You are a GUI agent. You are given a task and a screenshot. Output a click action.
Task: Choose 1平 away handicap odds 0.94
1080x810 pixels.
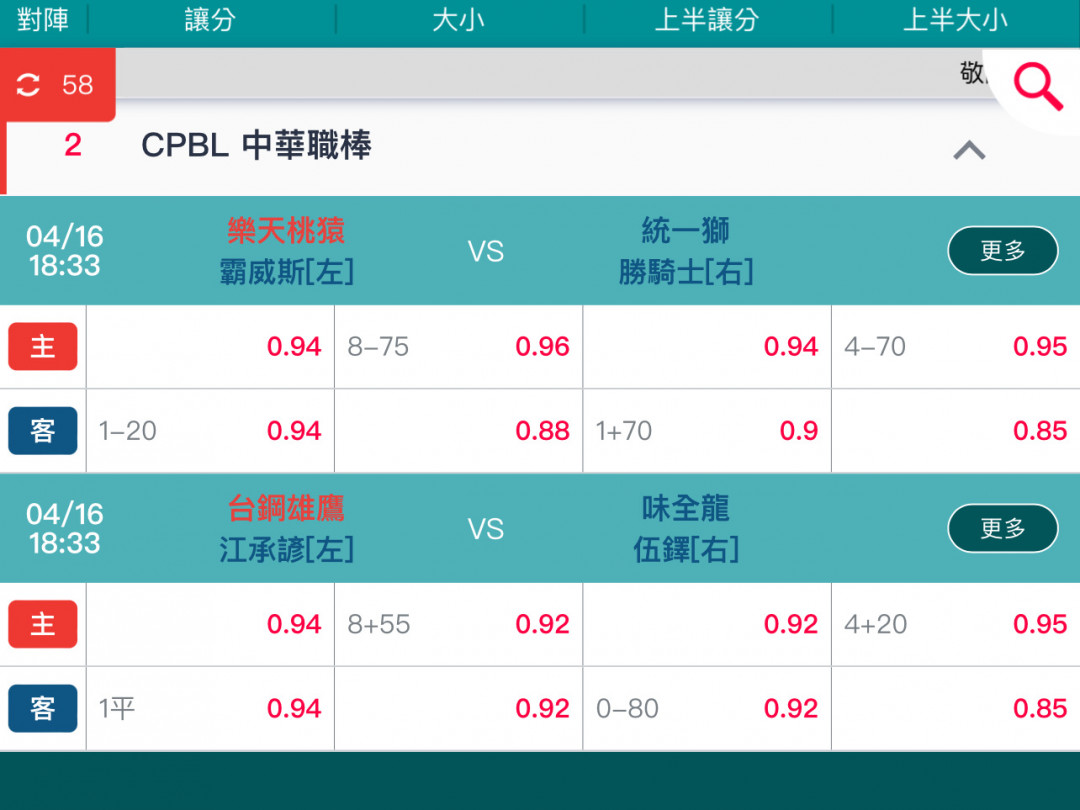point(210,709)
